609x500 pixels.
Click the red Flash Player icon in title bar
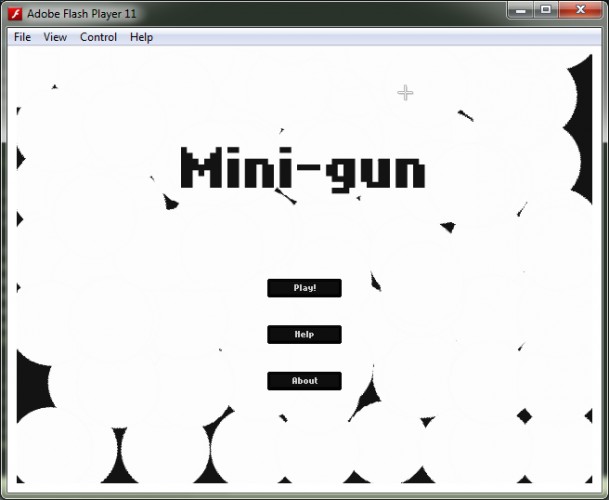[15, 14]
